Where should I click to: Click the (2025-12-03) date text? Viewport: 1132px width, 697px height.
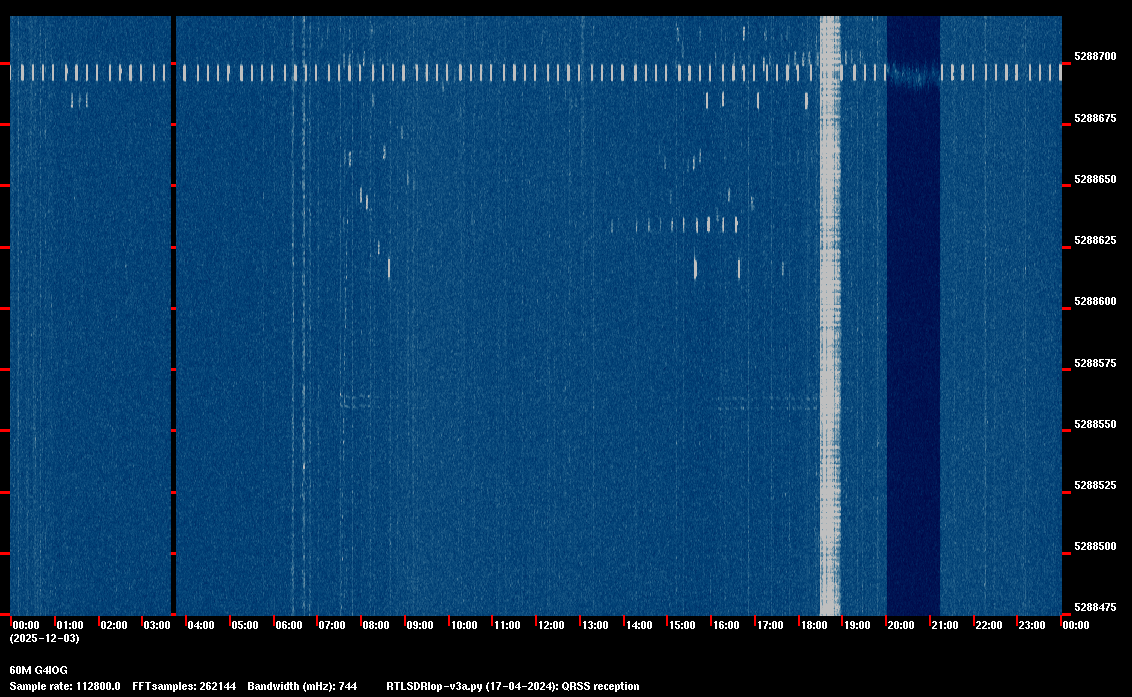pos(45,638)
